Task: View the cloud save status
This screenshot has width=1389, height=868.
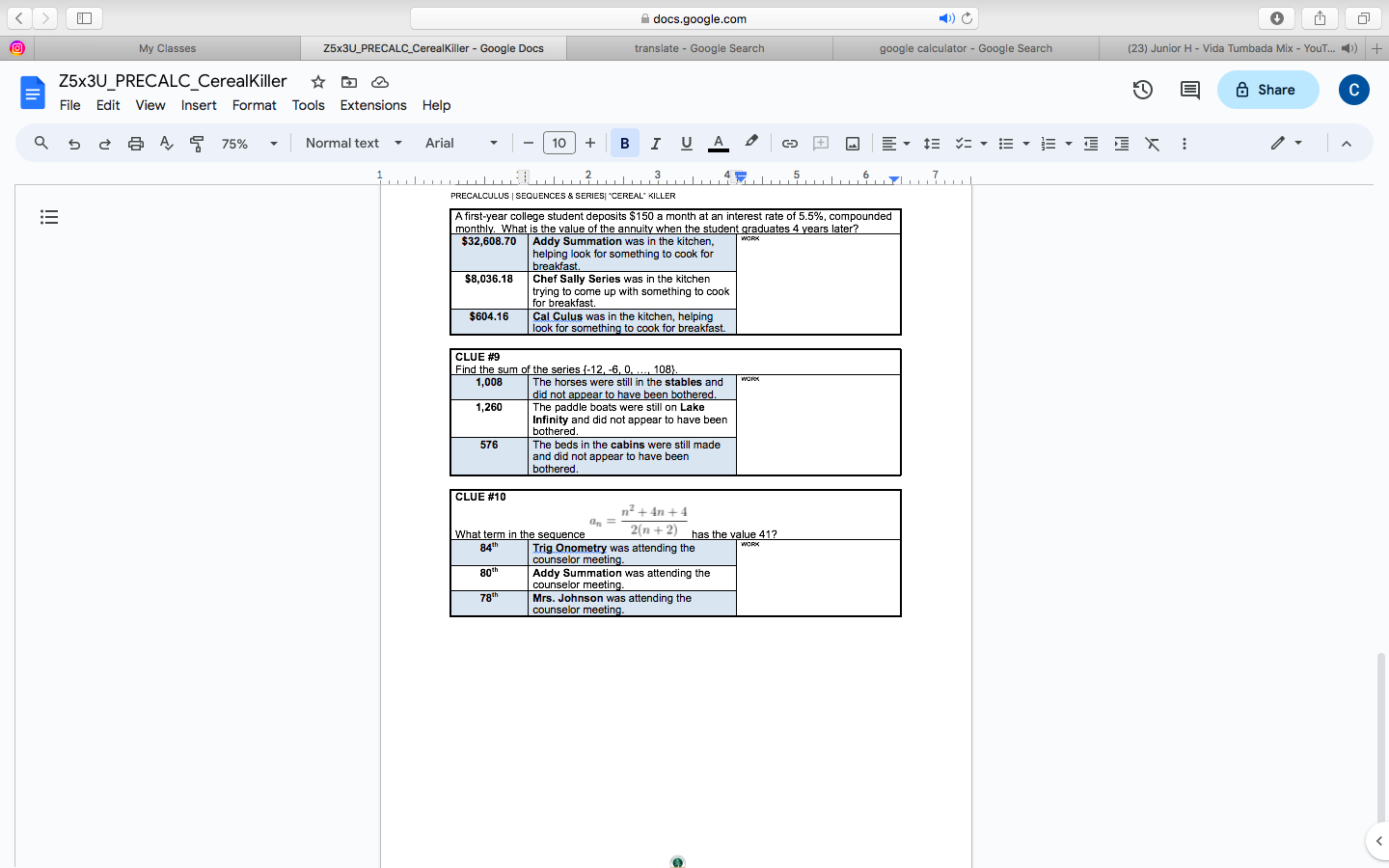Action: [380, 82]
